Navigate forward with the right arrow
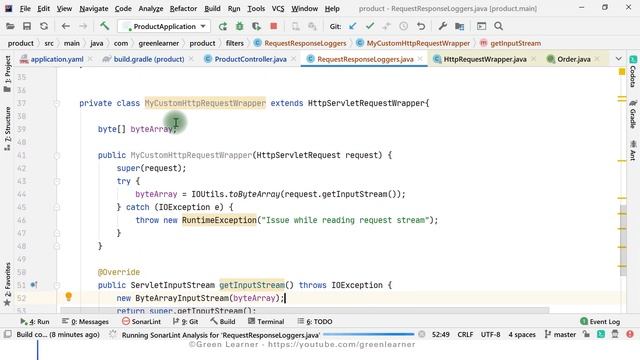The image size is (640, 360). pyautogui.click(x=83, y=27)
